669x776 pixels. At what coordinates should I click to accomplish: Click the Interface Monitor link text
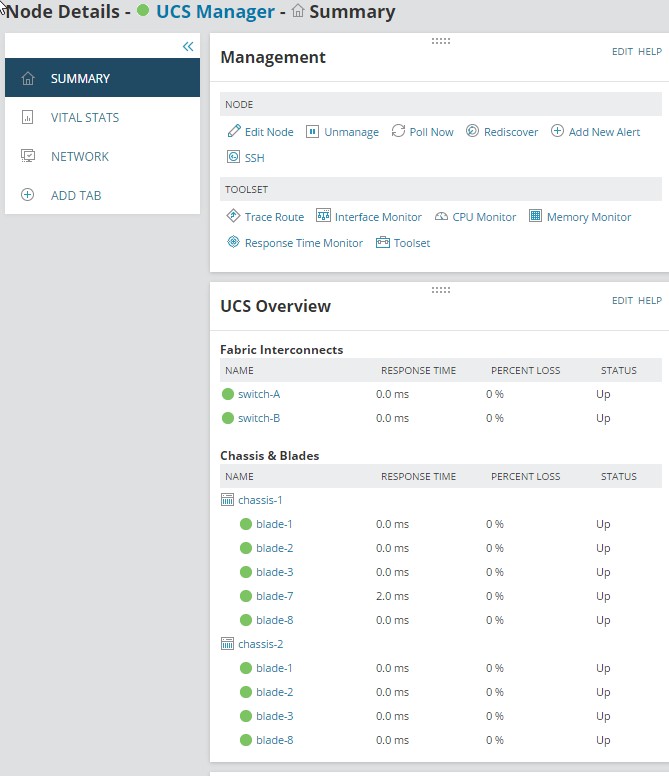pyautogui.click(x=378, y=217)
